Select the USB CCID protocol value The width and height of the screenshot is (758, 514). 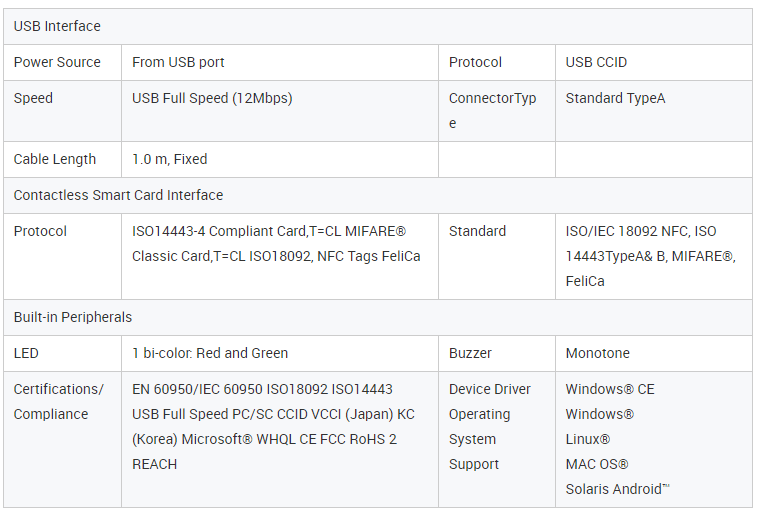pos(596,62)
